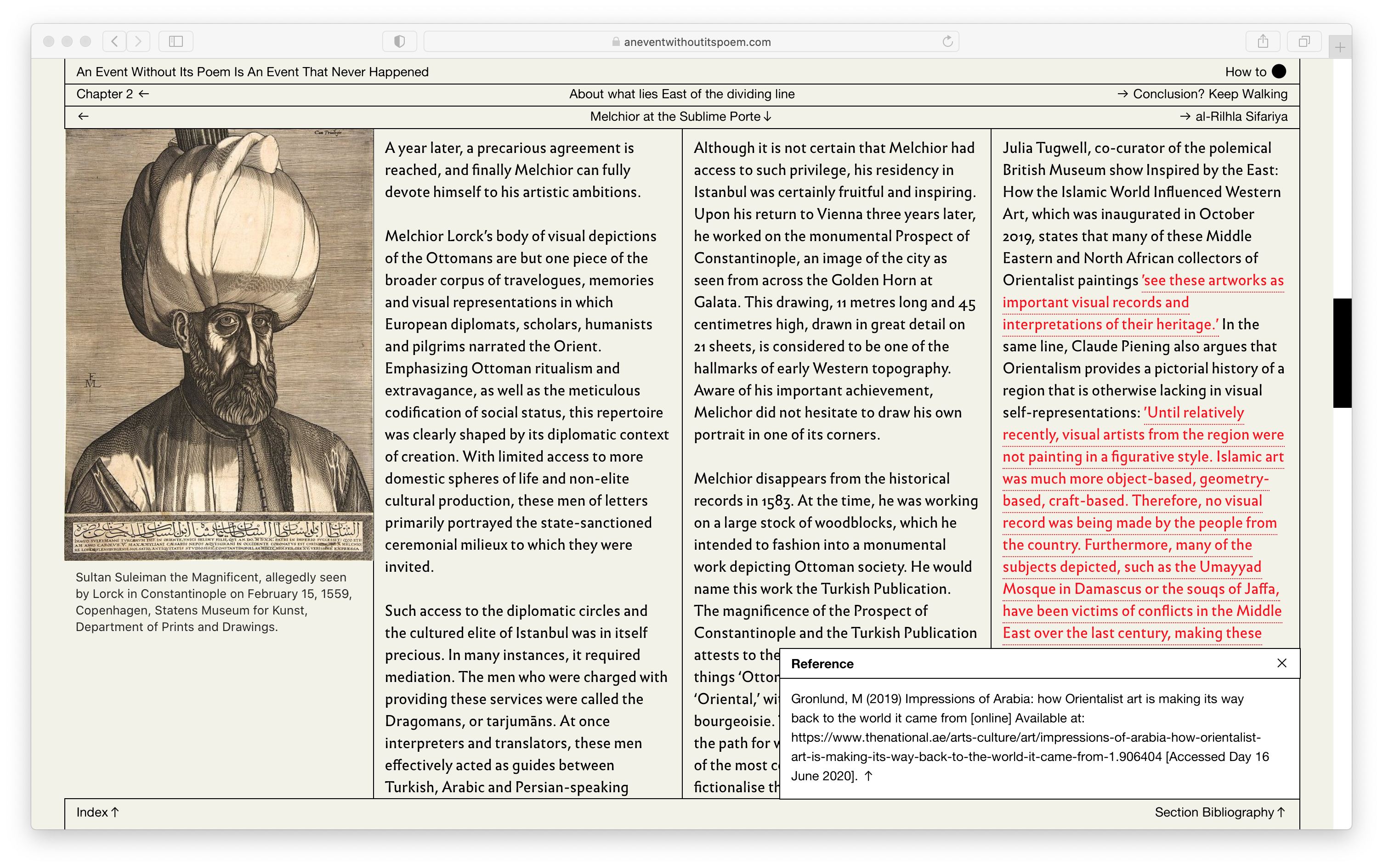Reload the page with the refresh icon
The image size is (1383, 868).
pyautogui.click(x=947, y=41)
